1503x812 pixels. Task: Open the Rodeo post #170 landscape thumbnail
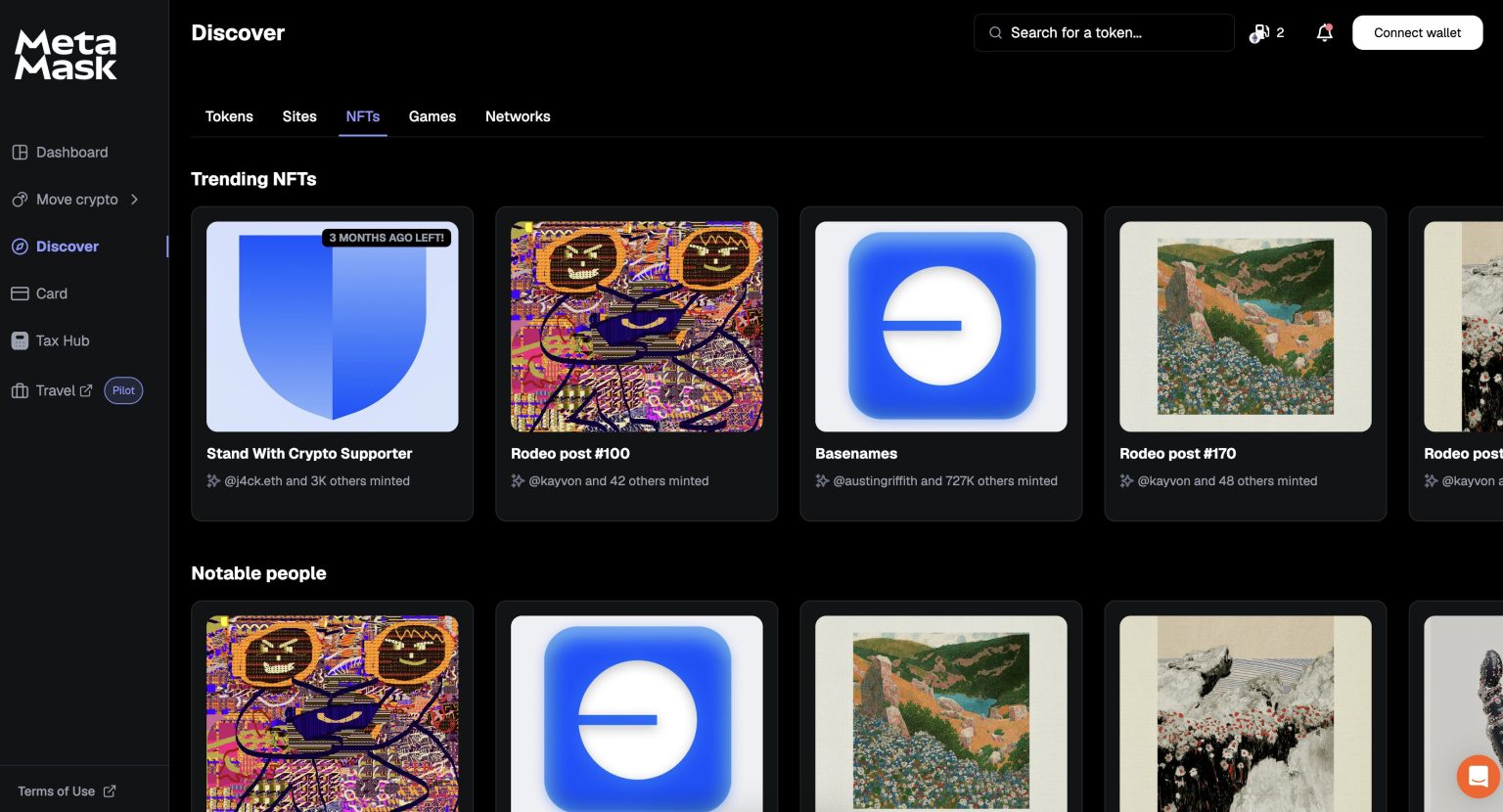click(x=1246, y=327)
